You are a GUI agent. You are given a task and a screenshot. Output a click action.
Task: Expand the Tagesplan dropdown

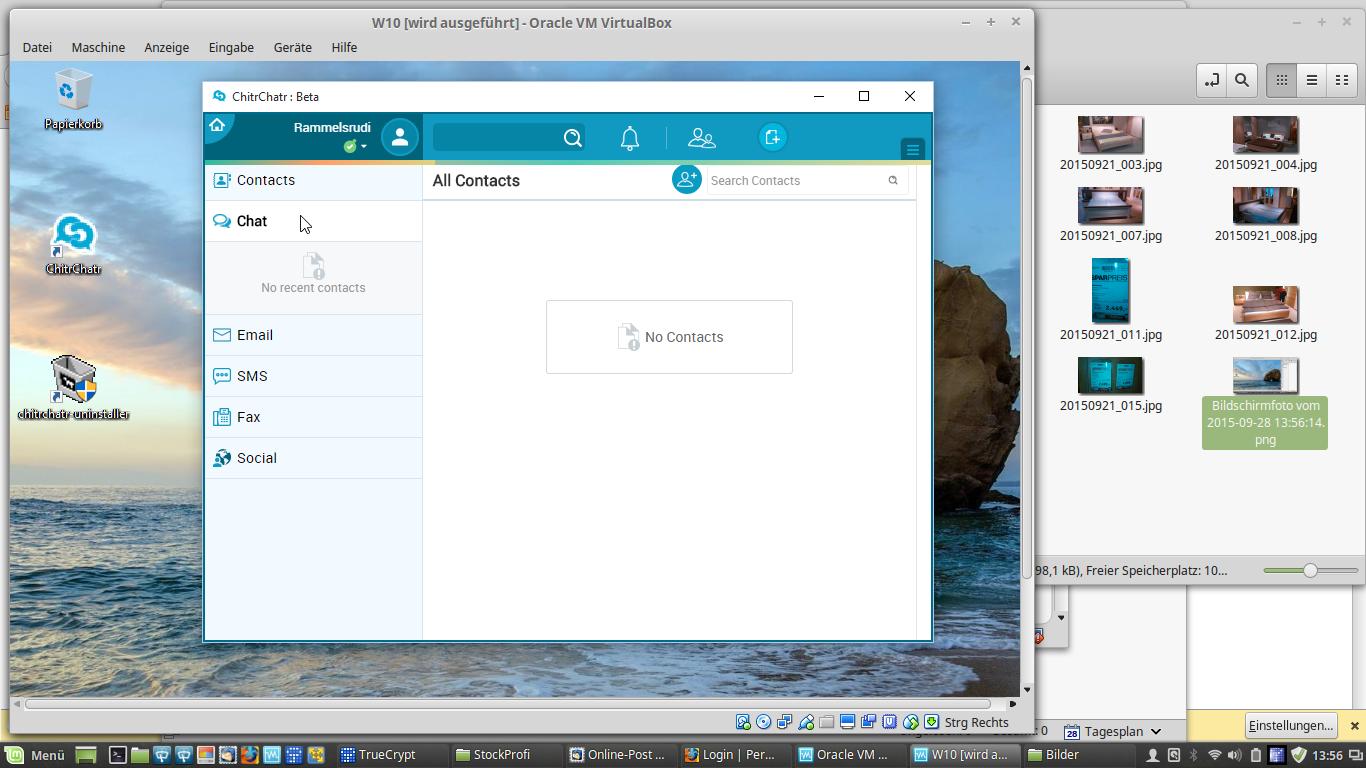[x=1156, y=732]
